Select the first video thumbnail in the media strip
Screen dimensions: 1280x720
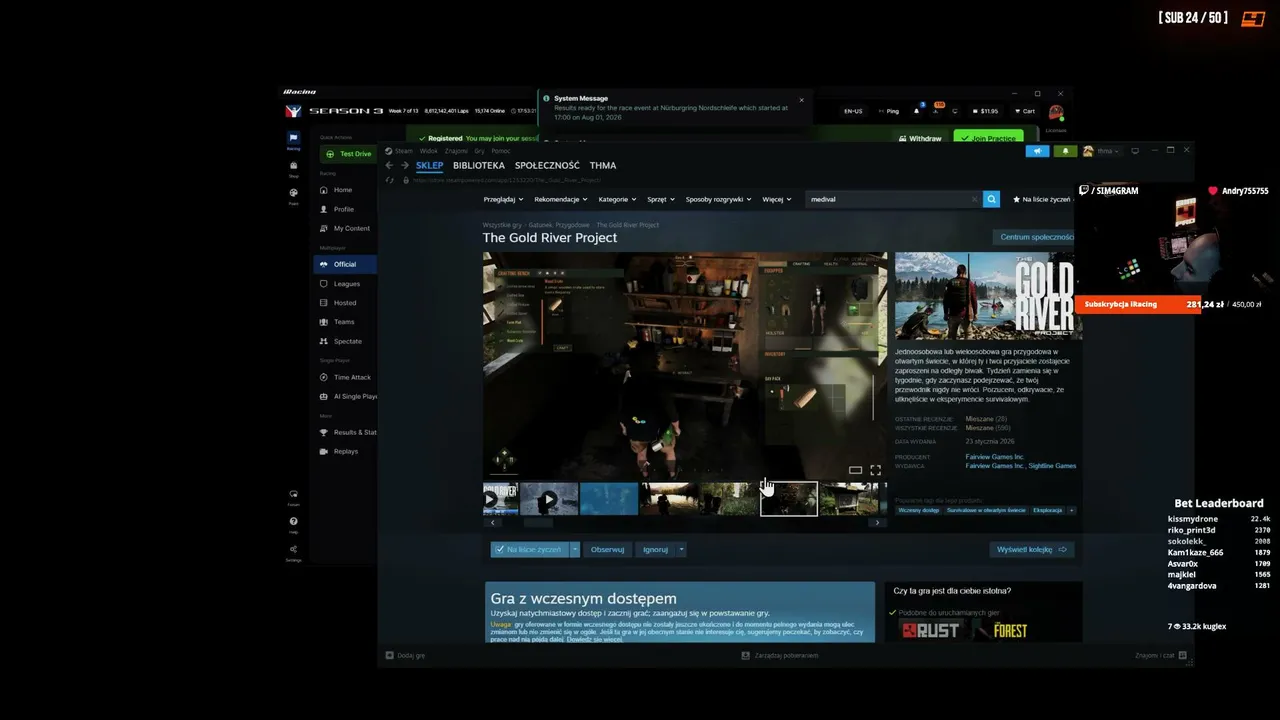pyautogui.click(x=500, y=499)
